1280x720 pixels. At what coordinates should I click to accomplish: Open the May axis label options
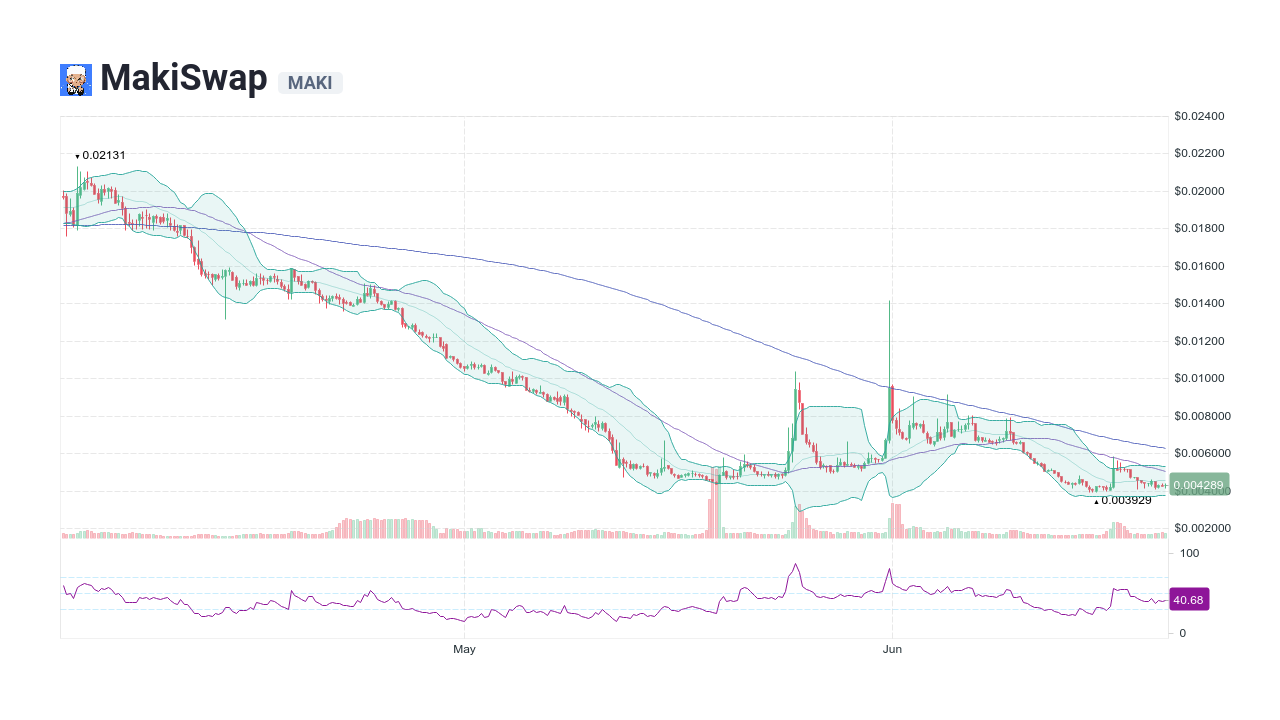[x=463, y=648]
